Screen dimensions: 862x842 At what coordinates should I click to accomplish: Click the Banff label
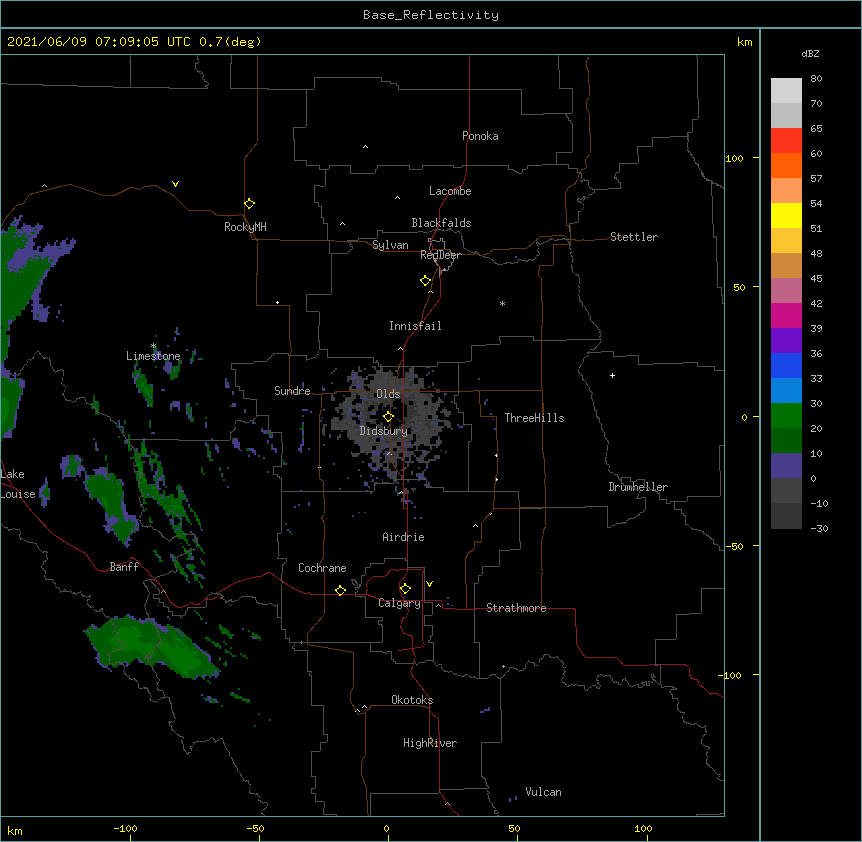click(x=124, y=567)
